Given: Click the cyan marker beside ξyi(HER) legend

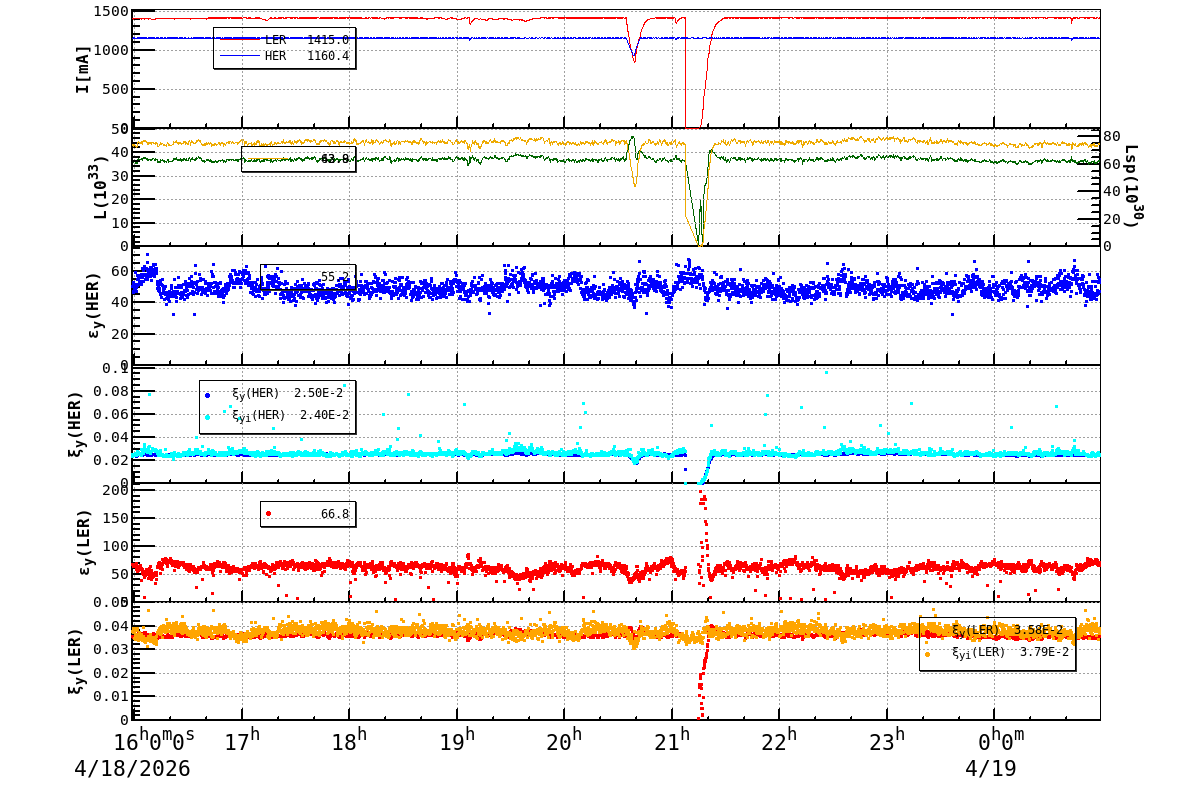Looking at the screenshot, I should 208,416.
